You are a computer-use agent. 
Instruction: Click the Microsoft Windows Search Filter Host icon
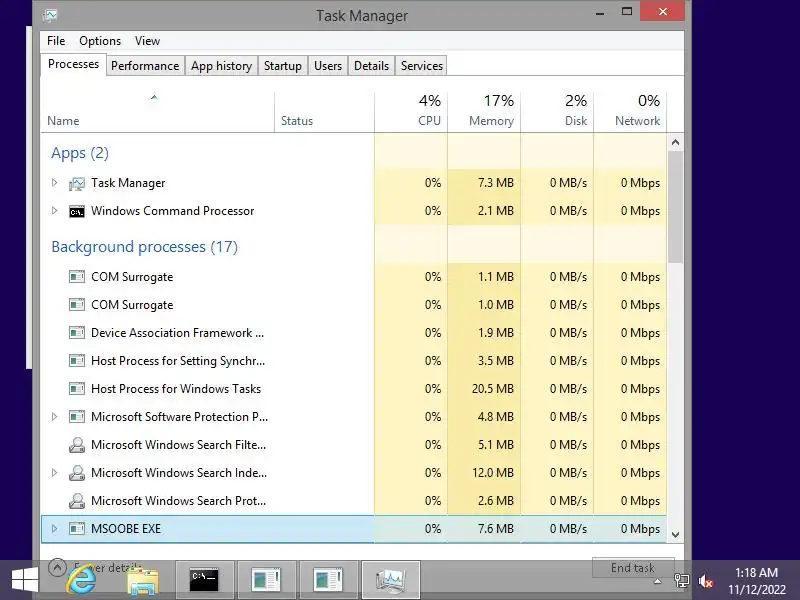(x=77, y=445)
